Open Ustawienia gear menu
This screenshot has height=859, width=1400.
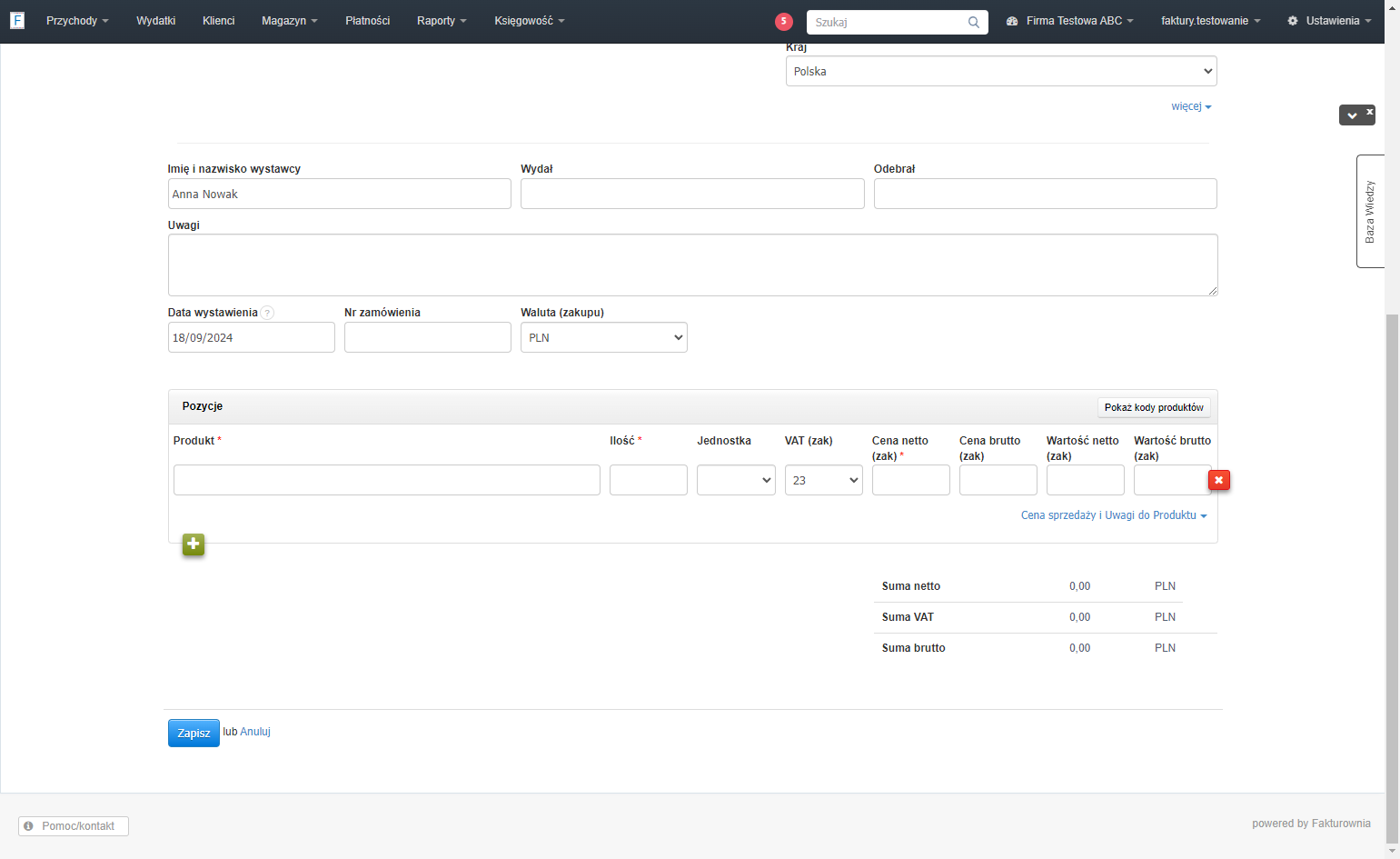(1329, 21)
